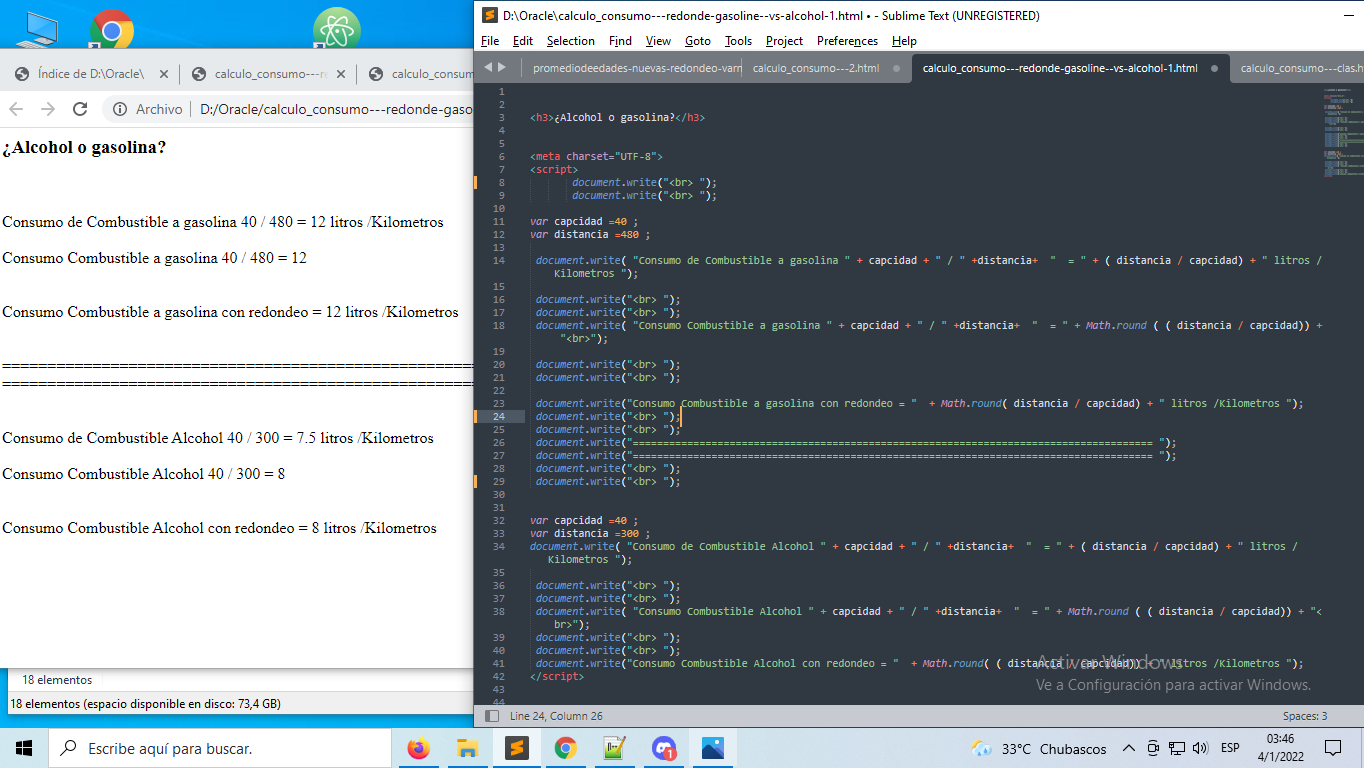Expand the hidden system tray icons chevron
Screen dimensions: 1364x768
tap(1129, 748)
